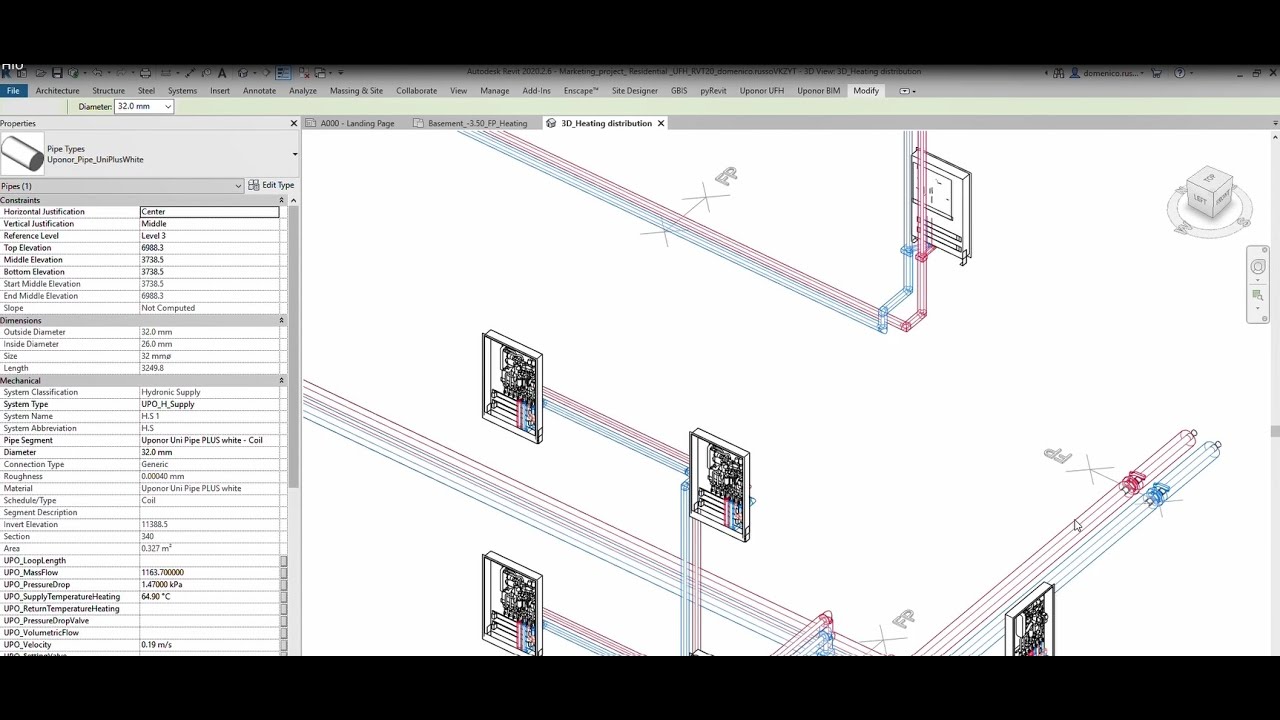Collapse the Dimensions section

[281, 320]
